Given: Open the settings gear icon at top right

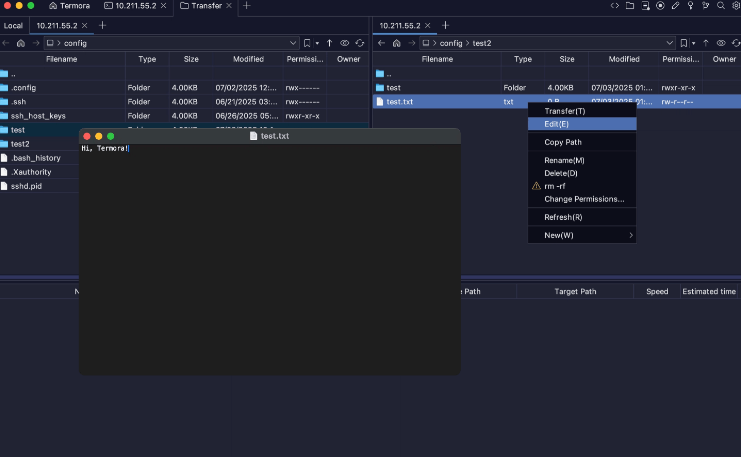Looking at the screenshot, I should pyautogui.click(x=736, y=6).
